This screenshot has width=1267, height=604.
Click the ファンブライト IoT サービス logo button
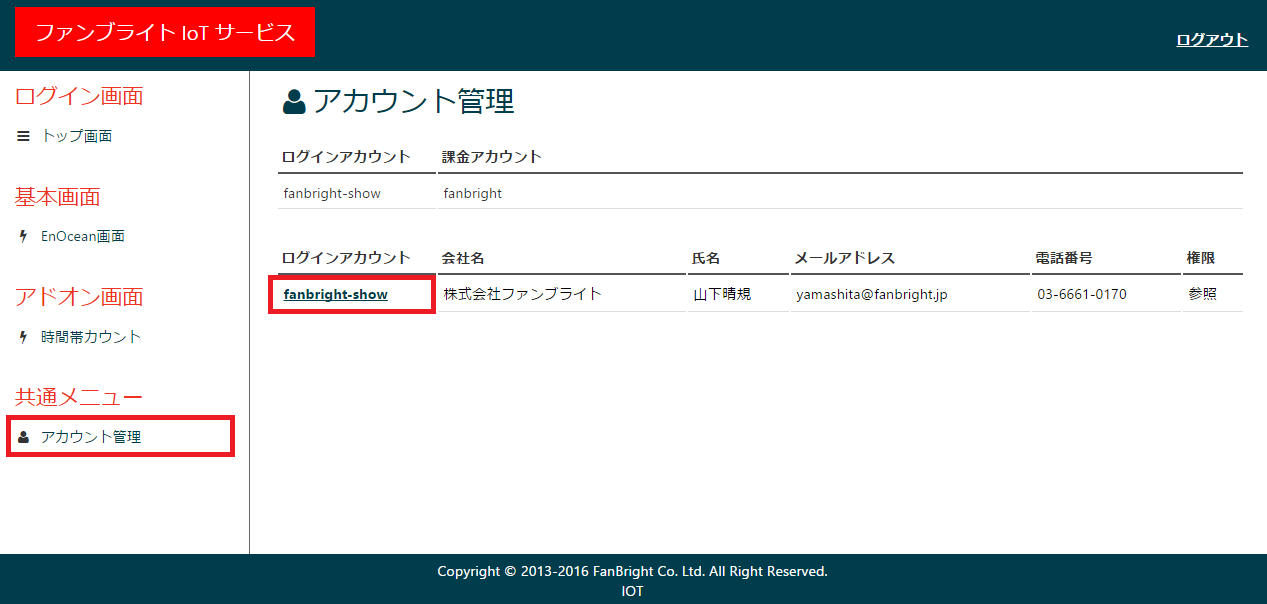click(165, 32)
